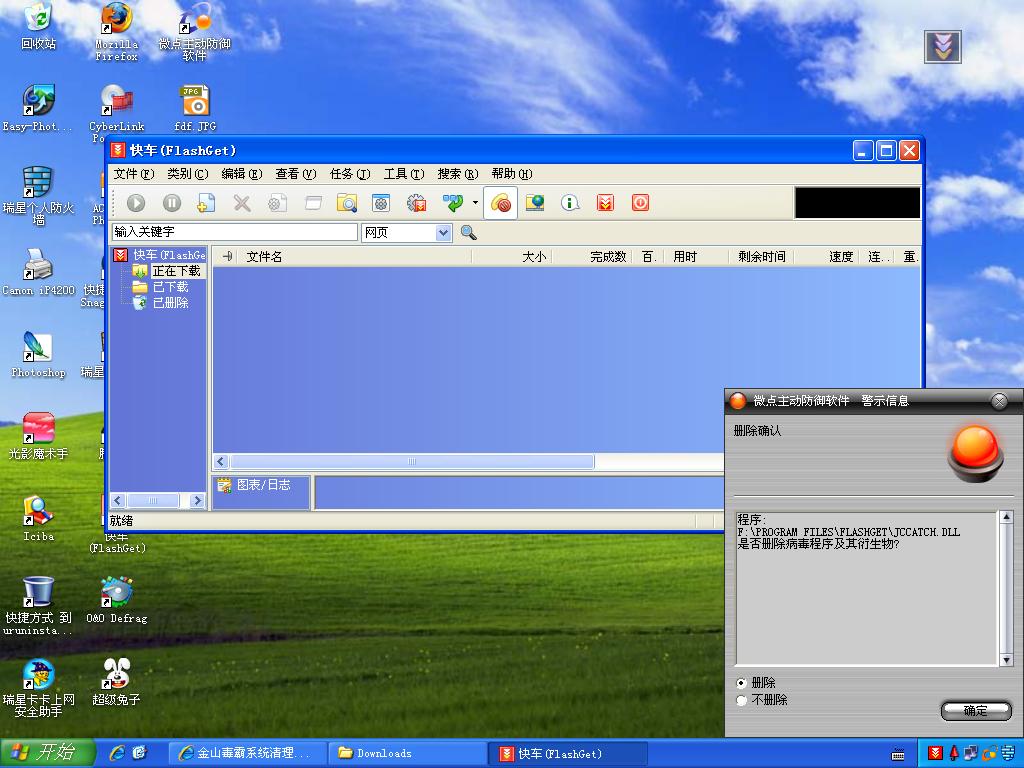Switch to 金山毒霸系统清理 taskbar window
The height and width of the screenshot is (768, 1024).
pyautogui.click(x=248, y=753)
